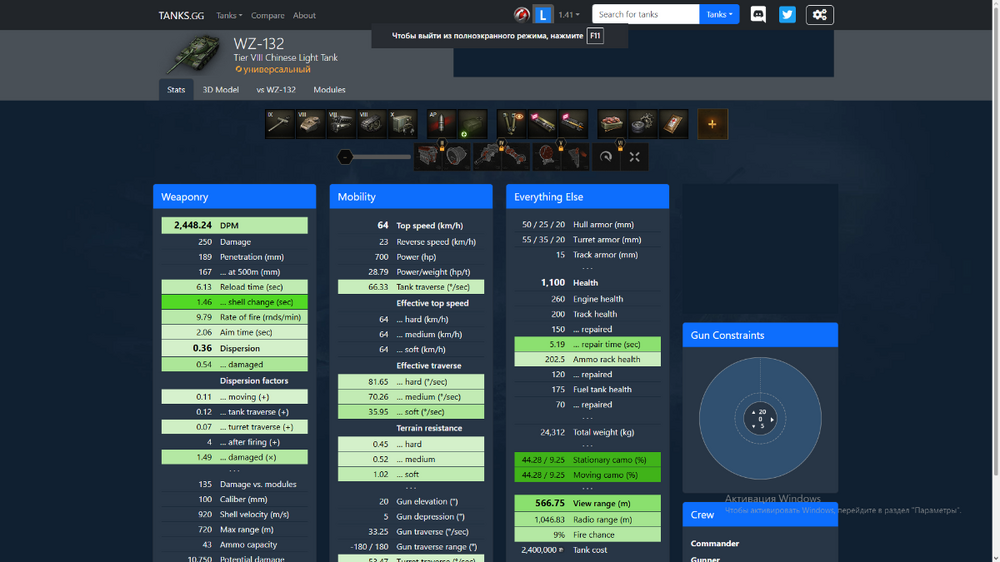1000x562 pixels.
Task: Select the gears repair consumable icon
Action: [x=643, y=124]
